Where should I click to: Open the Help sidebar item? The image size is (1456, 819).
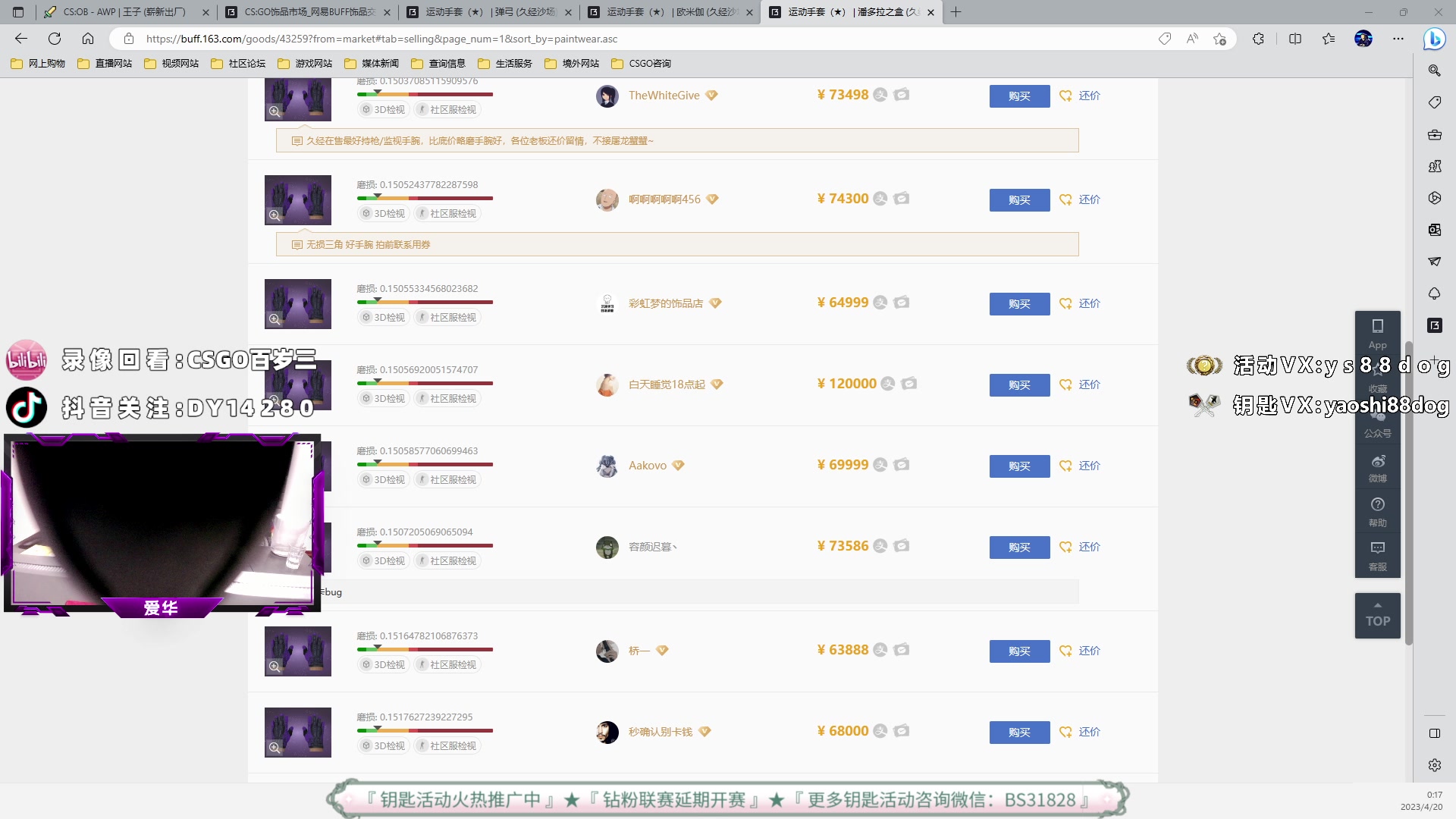coord(1377,513)
